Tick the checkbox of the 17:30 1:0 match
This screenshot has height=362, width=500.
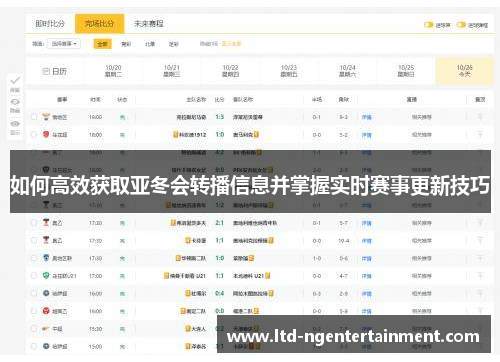(x=34, y=258)
